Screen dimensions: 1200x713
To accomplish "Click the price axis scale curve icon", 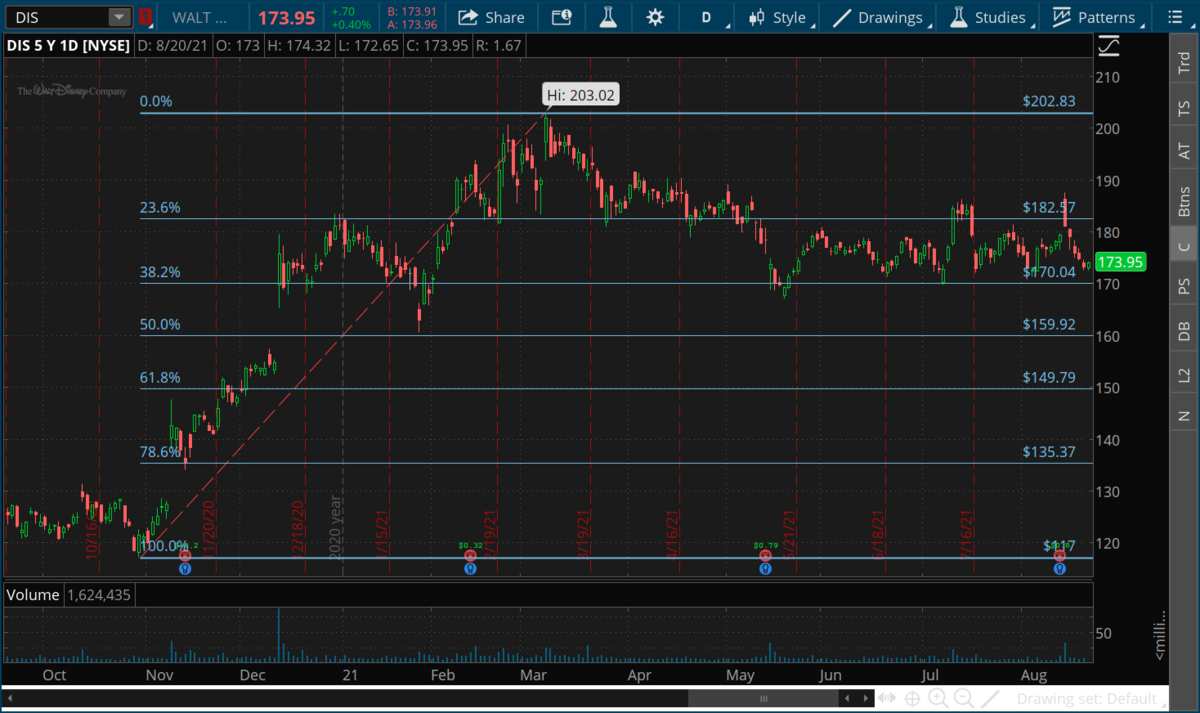I will tap(1109, 46).
